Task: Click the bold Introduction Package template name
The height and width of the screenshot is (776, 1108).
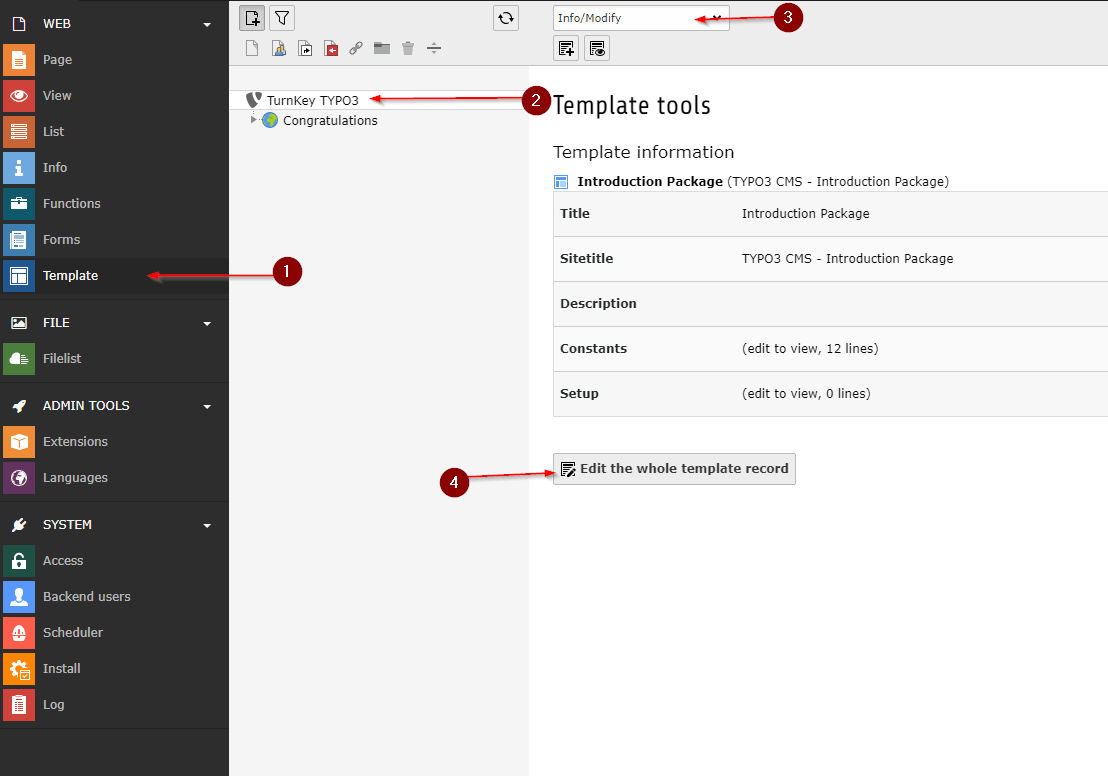Action: coord(649,182)
